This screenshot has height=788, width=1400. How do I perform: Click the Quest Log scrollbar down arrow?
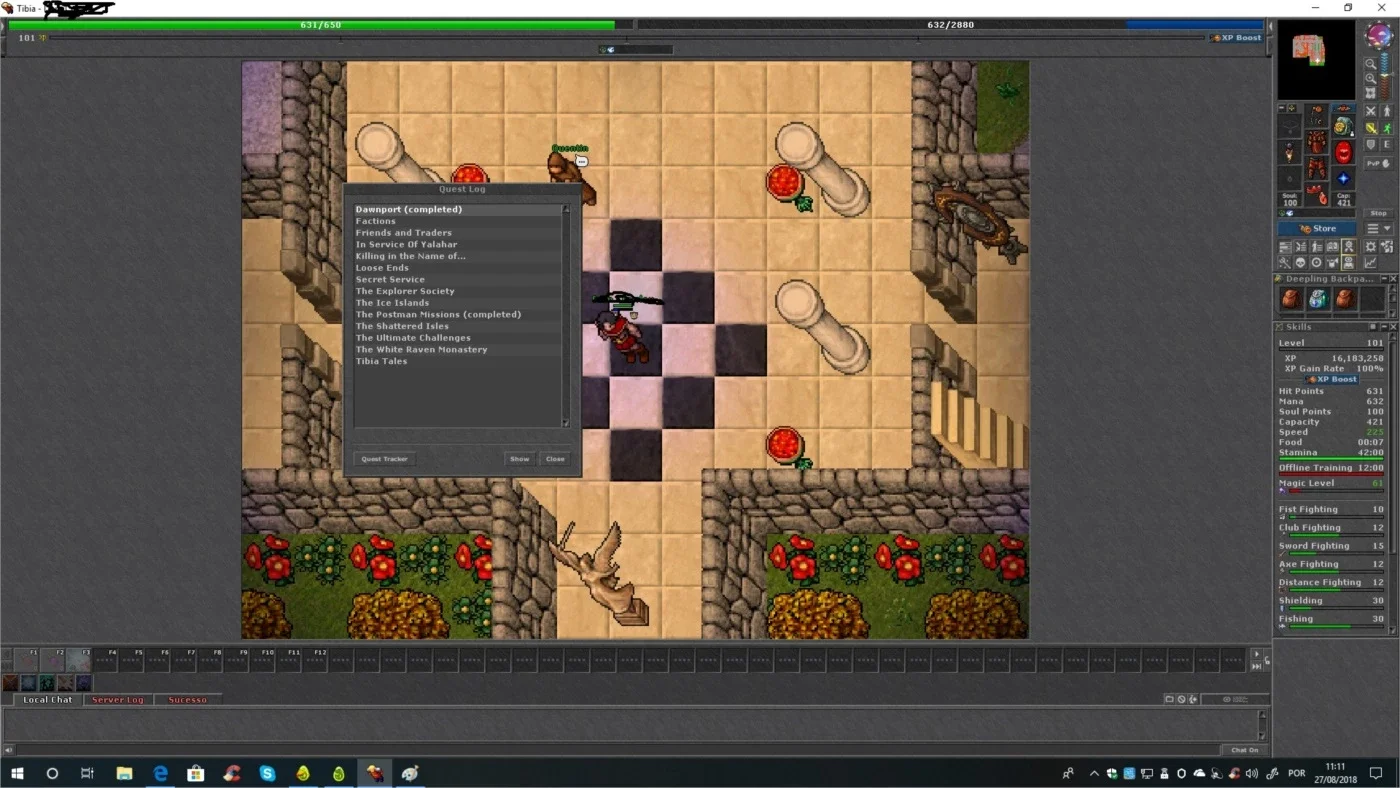(565, 423)
